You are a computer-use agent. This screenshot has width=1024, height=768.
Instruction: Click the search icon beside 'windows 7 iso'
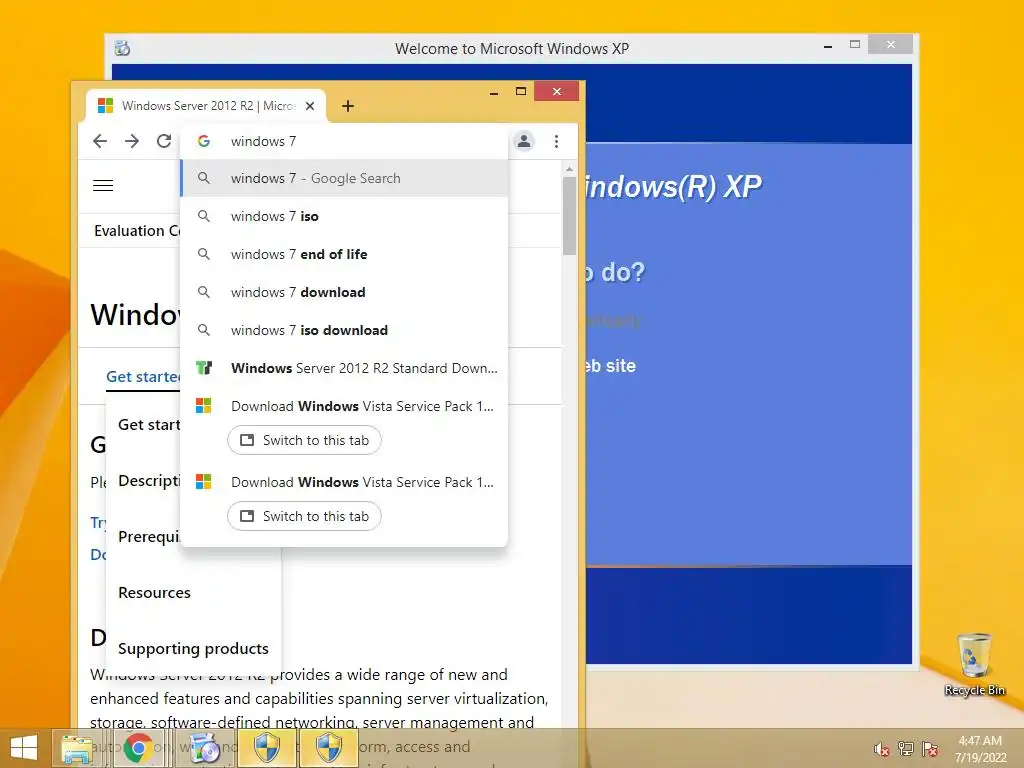coord(204,216)
